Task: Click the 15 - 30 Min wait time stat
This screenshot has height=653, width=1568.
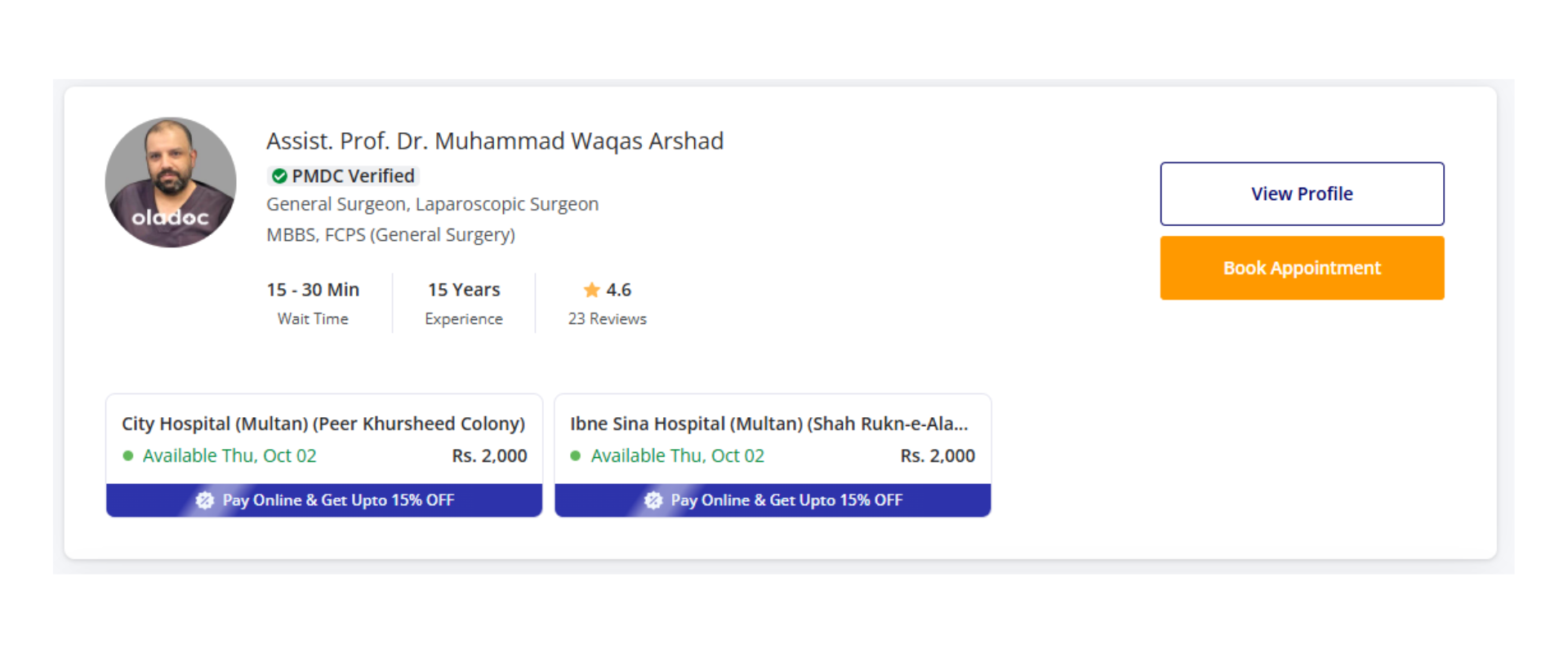Action: [313, 291]
